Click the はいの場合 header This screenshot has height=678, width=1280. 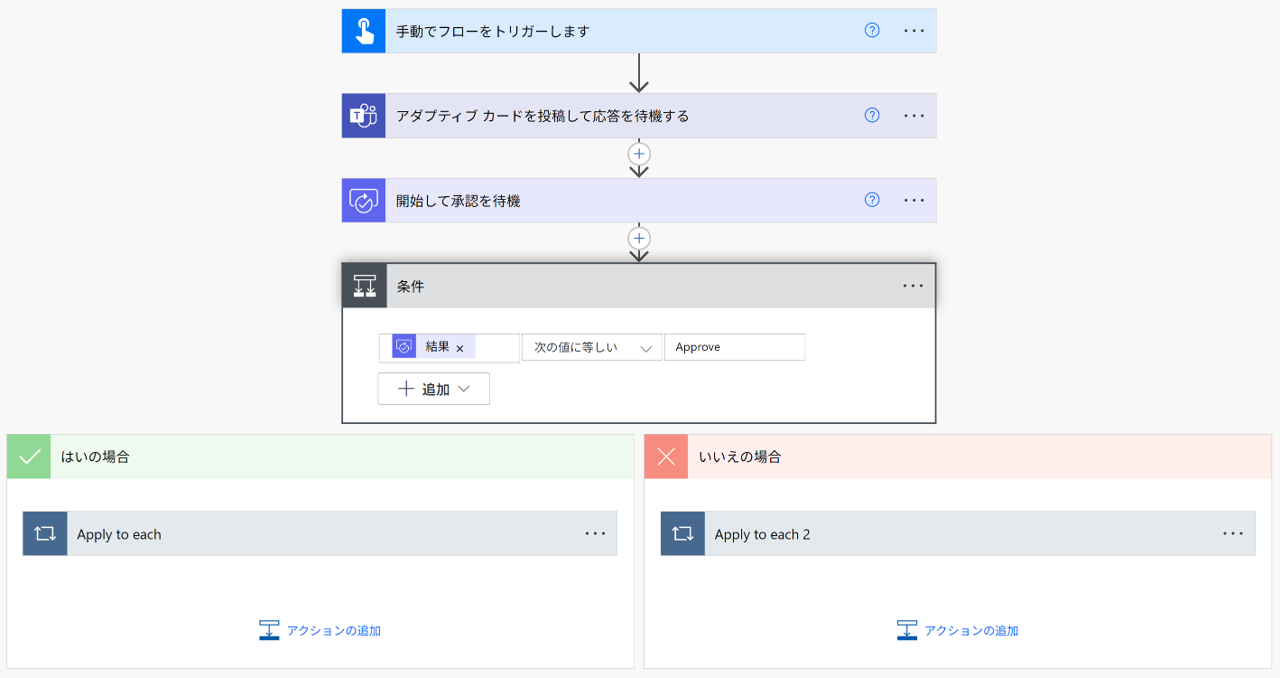tap(320, 457)
